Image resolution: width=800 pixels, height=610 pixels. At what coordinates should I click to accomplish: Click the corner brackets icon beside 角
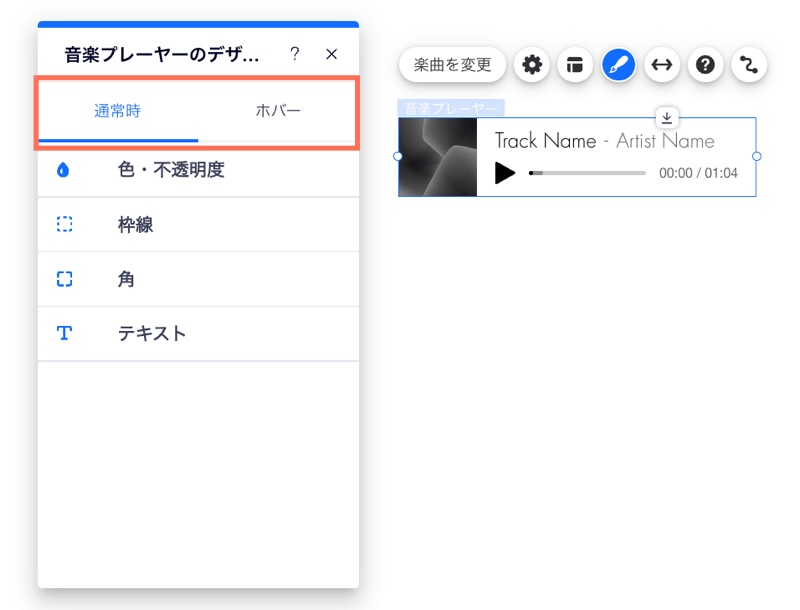tap(65, 279)
